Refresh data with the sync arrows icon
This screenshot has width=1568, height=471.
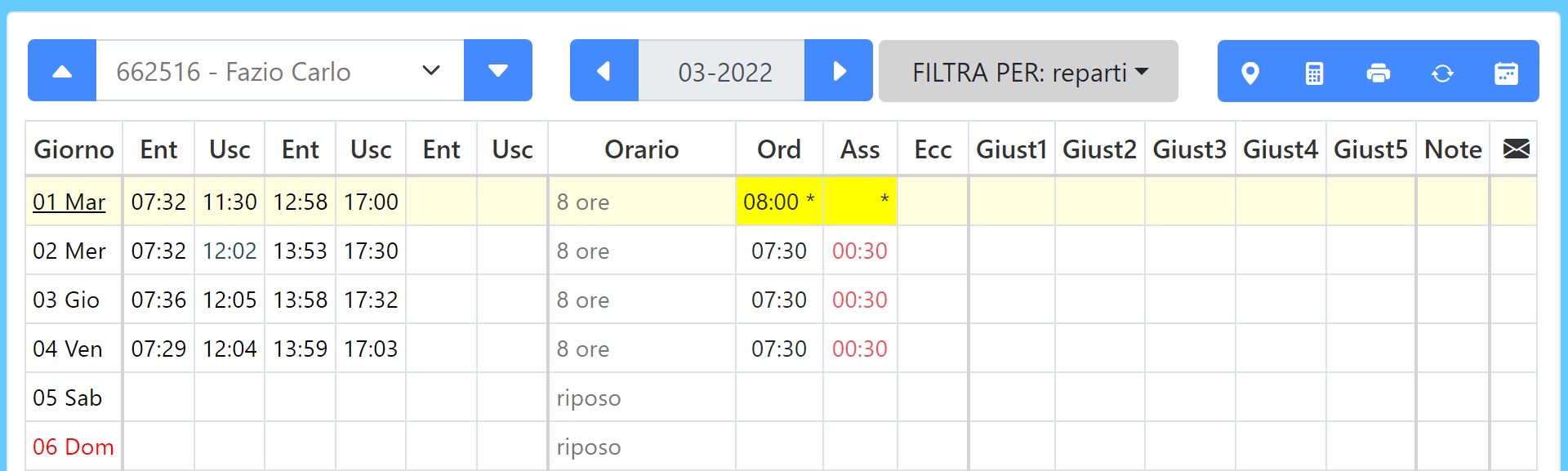click(1442, 73)
